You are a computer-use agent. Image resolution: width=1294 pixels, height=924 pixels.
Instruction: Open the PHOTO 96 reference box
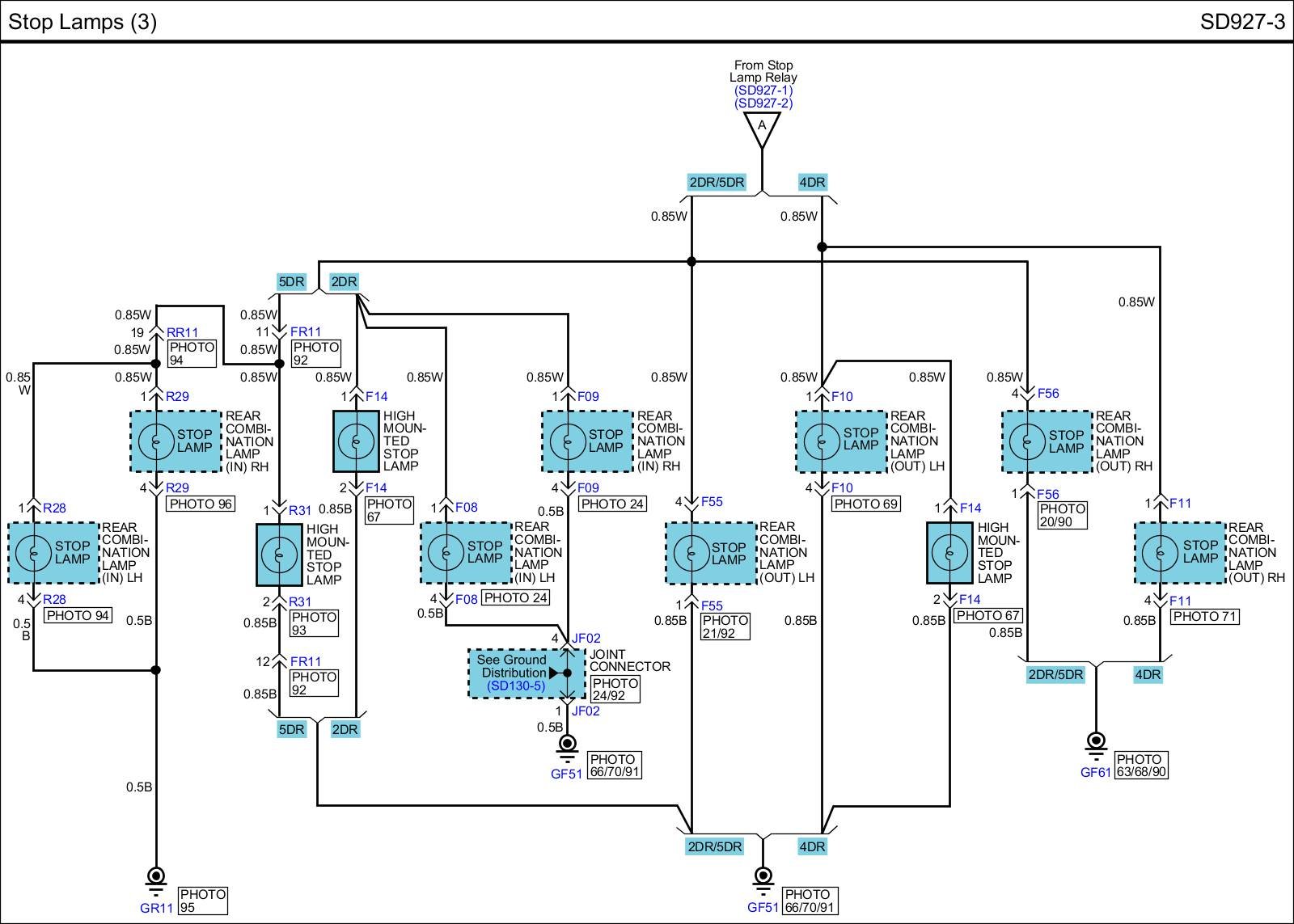click(x=201, y=504)
